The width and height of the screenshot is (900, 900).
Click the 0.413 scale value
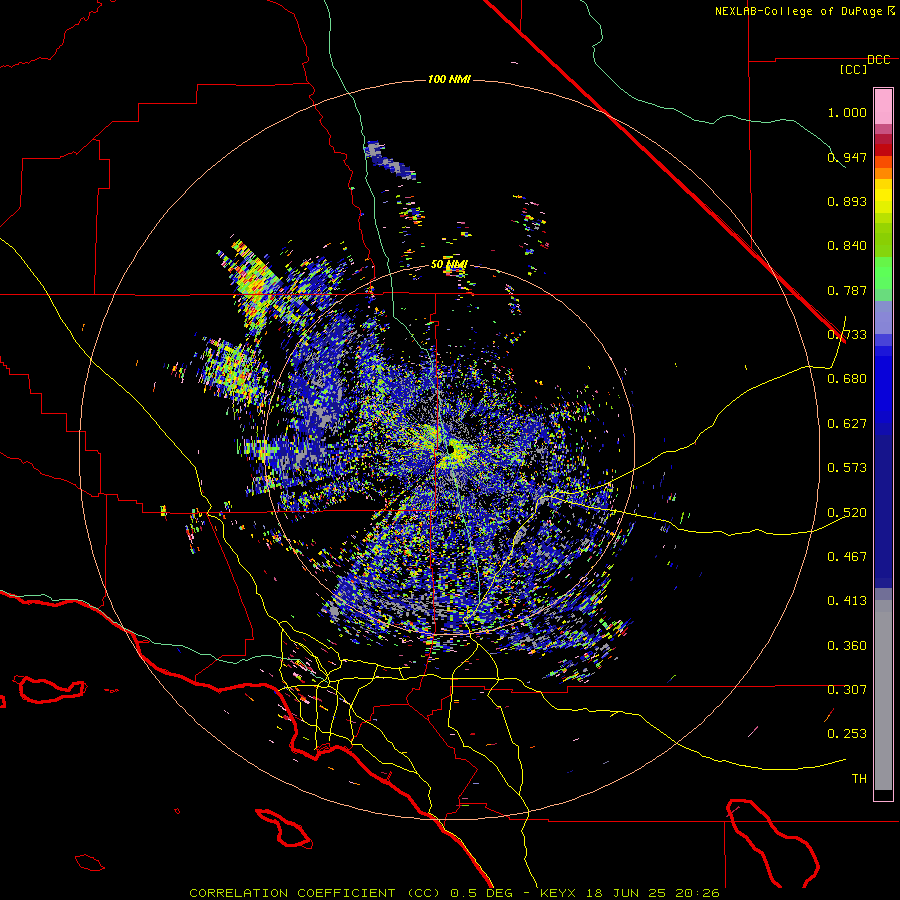[x=847, y=601]
